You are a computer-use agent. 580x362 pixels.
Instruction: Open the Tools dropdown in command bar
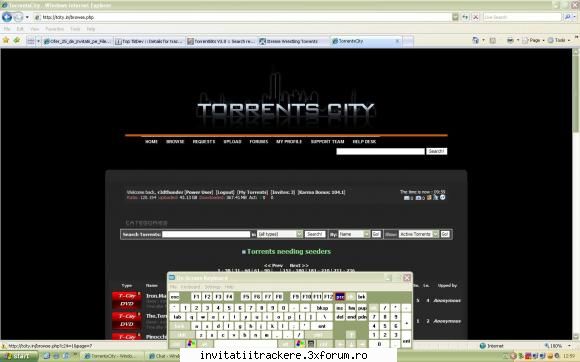[559, 40]
